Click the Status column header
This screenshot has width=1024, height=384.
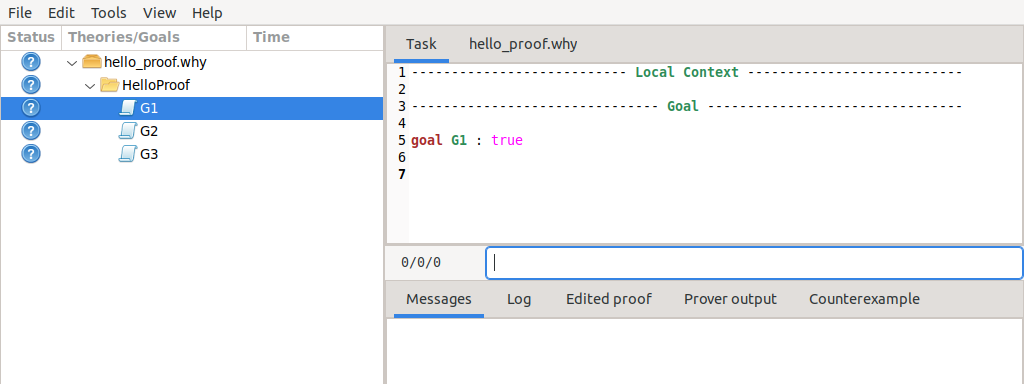[x=31, y=38]
